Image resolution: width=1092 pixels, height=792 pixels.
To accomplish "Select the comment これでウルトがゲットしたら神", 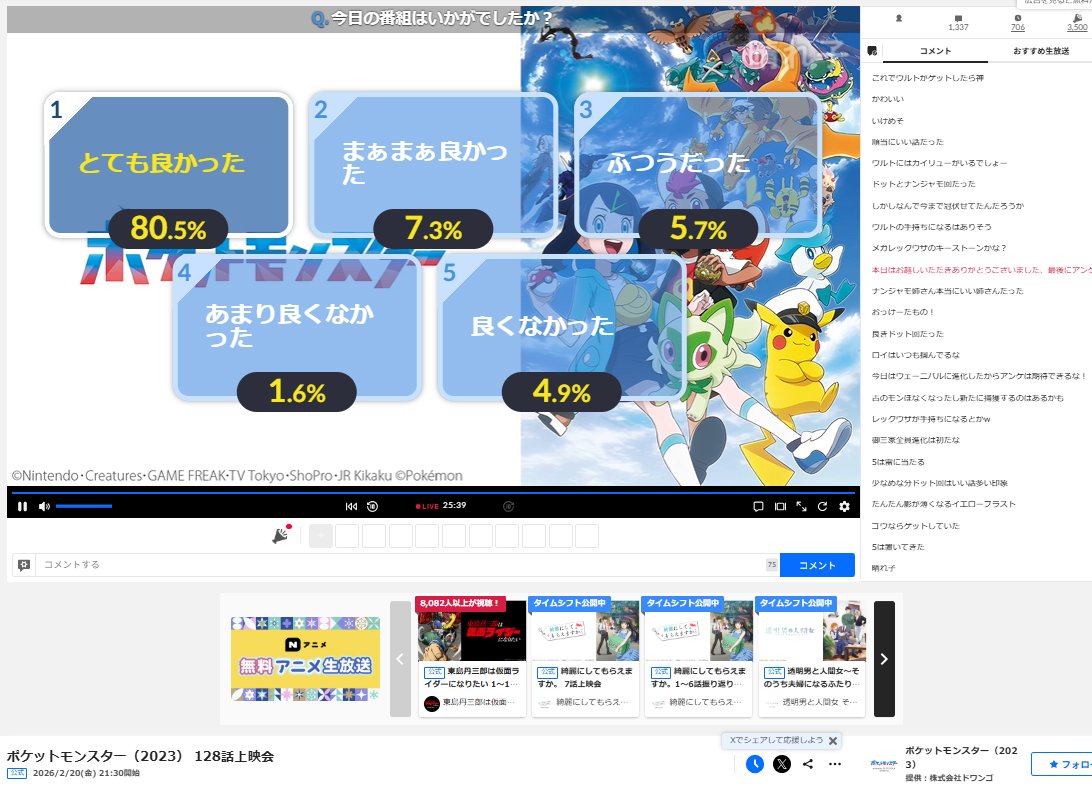I will pyautogui.click(x=928, y=78).
